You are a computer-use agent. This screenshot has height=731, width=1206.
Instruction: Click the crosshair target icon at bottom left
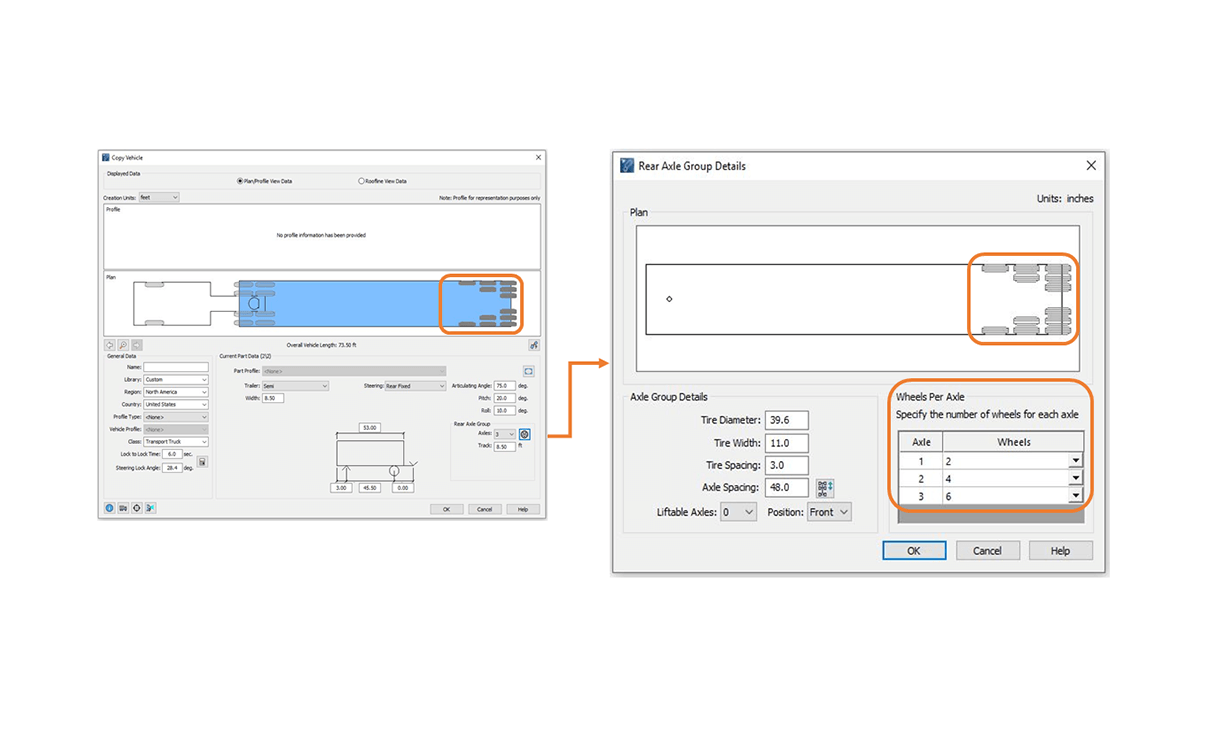click(x=137, y=508)
